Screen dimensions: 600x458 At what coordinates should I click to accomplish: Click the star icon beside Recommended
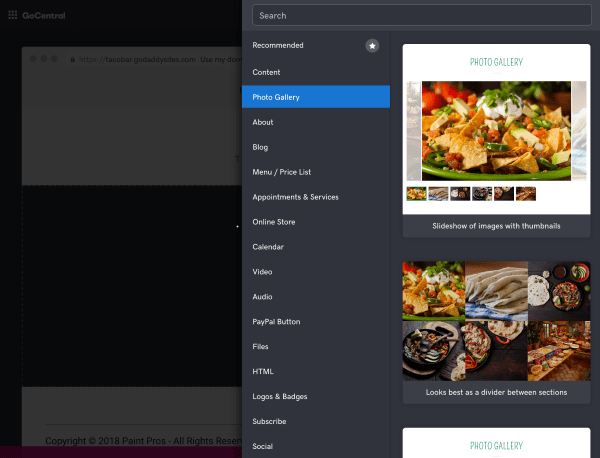(x=372, y=46)
